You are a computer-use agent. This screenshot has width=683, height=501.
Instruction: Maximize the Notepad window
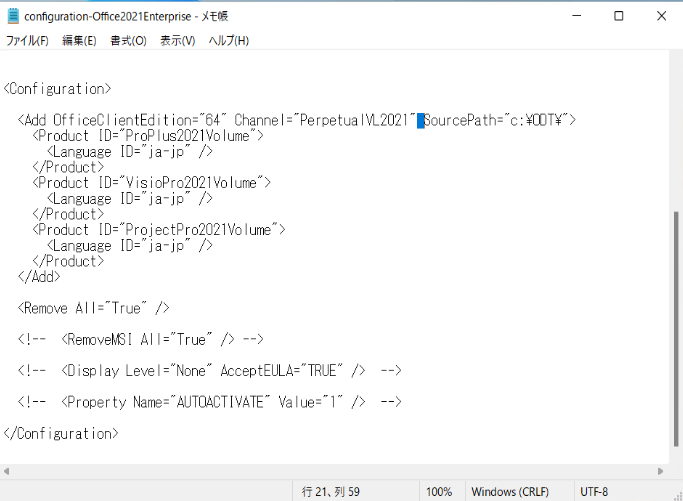619,16
